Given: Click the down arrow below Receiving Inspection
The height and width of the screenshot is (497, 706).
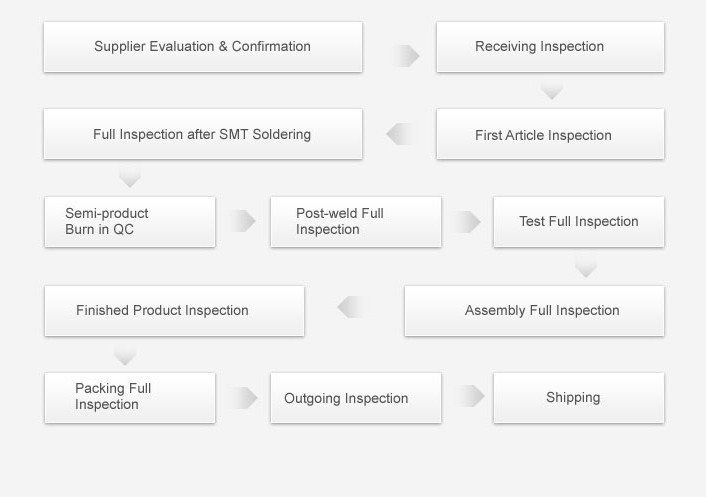Looking at the screenshot, I should [552, 90].
